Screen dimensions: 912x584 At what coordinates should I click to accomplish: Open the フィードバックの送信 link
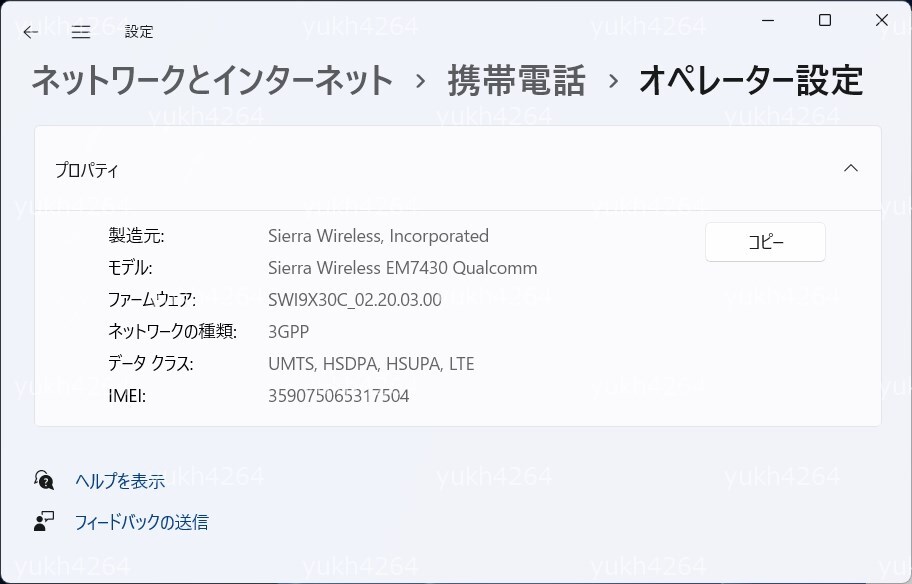[x=141, y=522]
